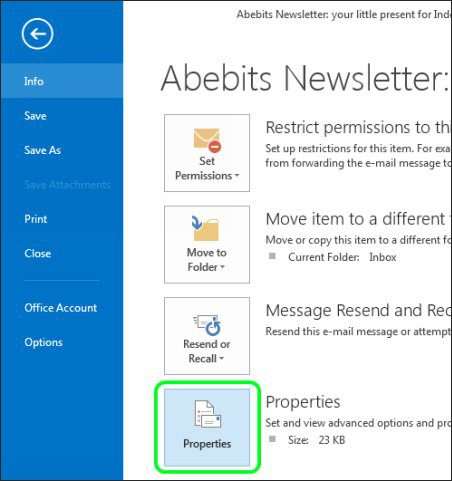Viewport: 452px width, 481px height.
Task: Expand the Resend or Recall dropdown arrow
Action: (221, 359)
